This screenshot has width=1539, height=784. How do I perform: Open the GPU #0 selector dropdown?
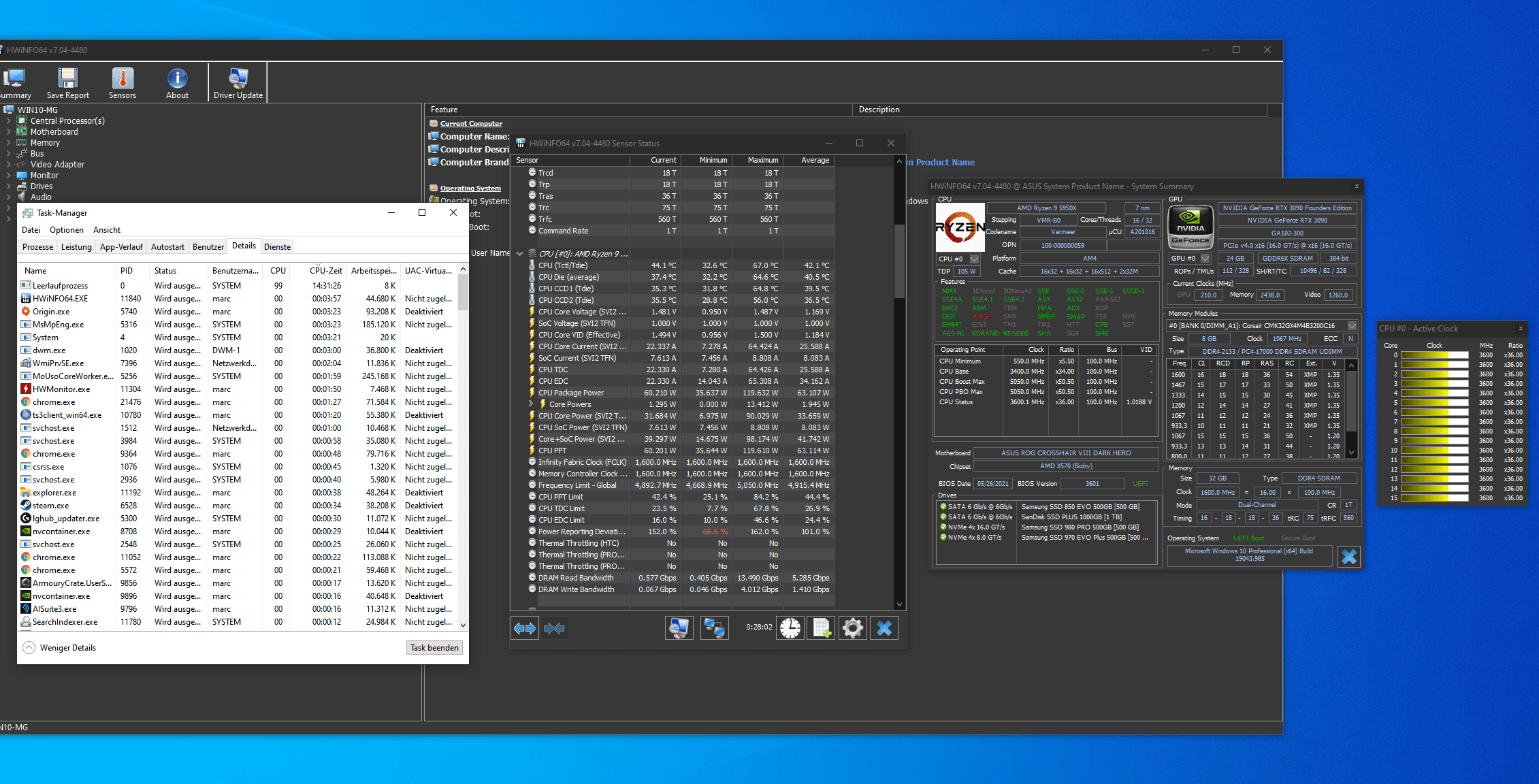point(1205,259)
